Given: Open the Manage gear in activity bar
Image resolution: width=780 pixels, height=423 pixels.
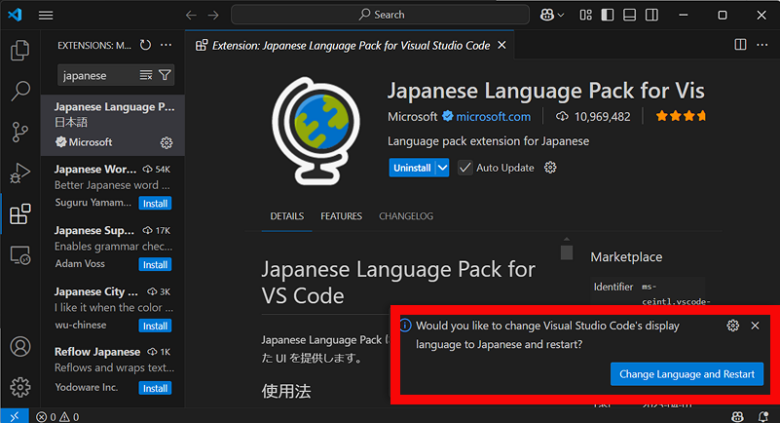Looking at the screenshot, I should point(20,387).
